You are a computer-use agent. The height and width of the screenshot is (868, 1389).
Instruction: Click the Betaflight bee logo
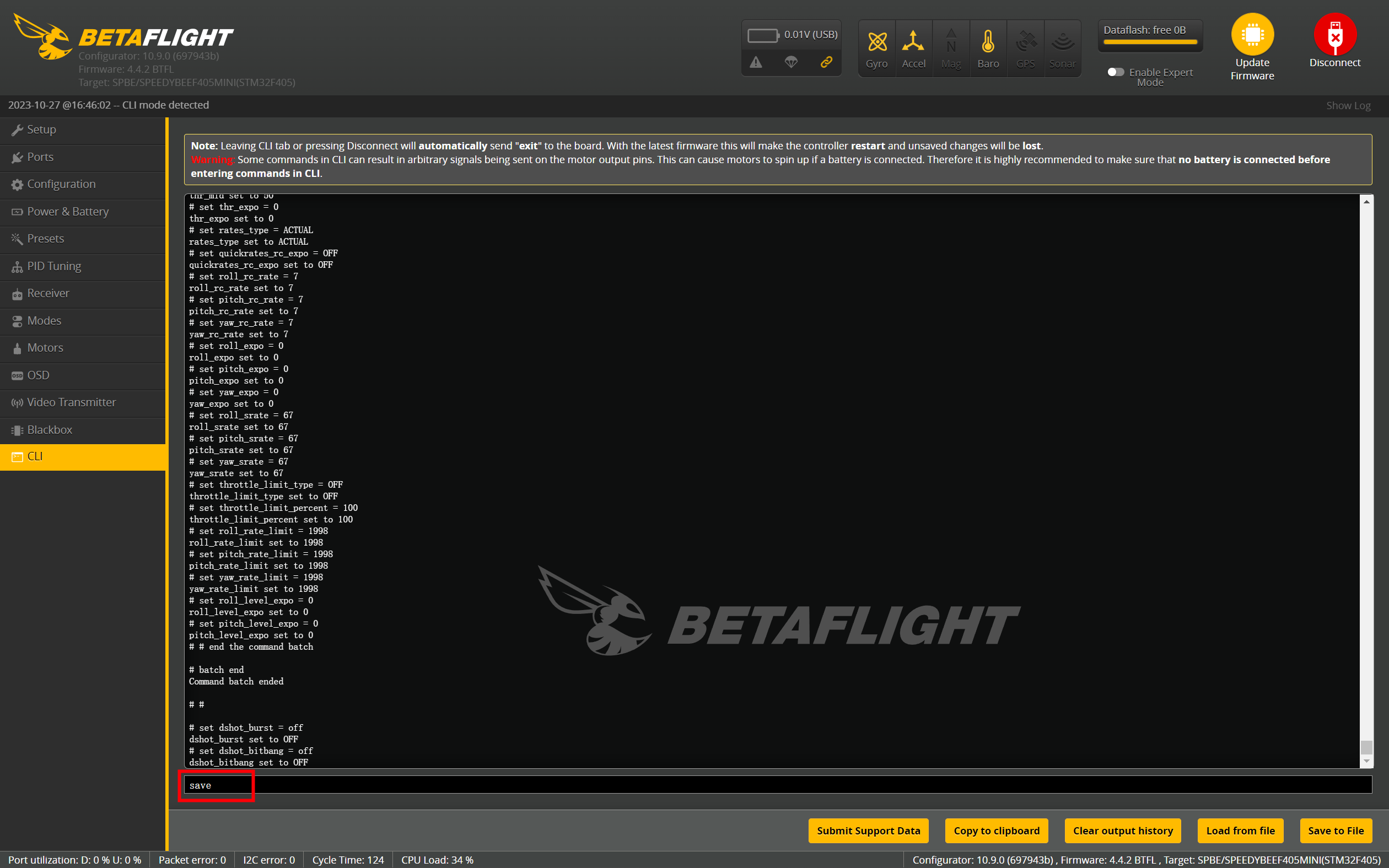(x=42, y=37)
